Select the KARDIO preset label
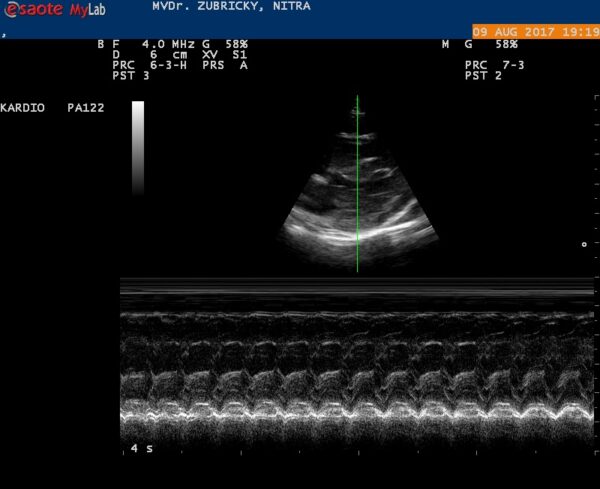Image resolution: width=600 pixels, height=489 pixels. coord(23,108)
